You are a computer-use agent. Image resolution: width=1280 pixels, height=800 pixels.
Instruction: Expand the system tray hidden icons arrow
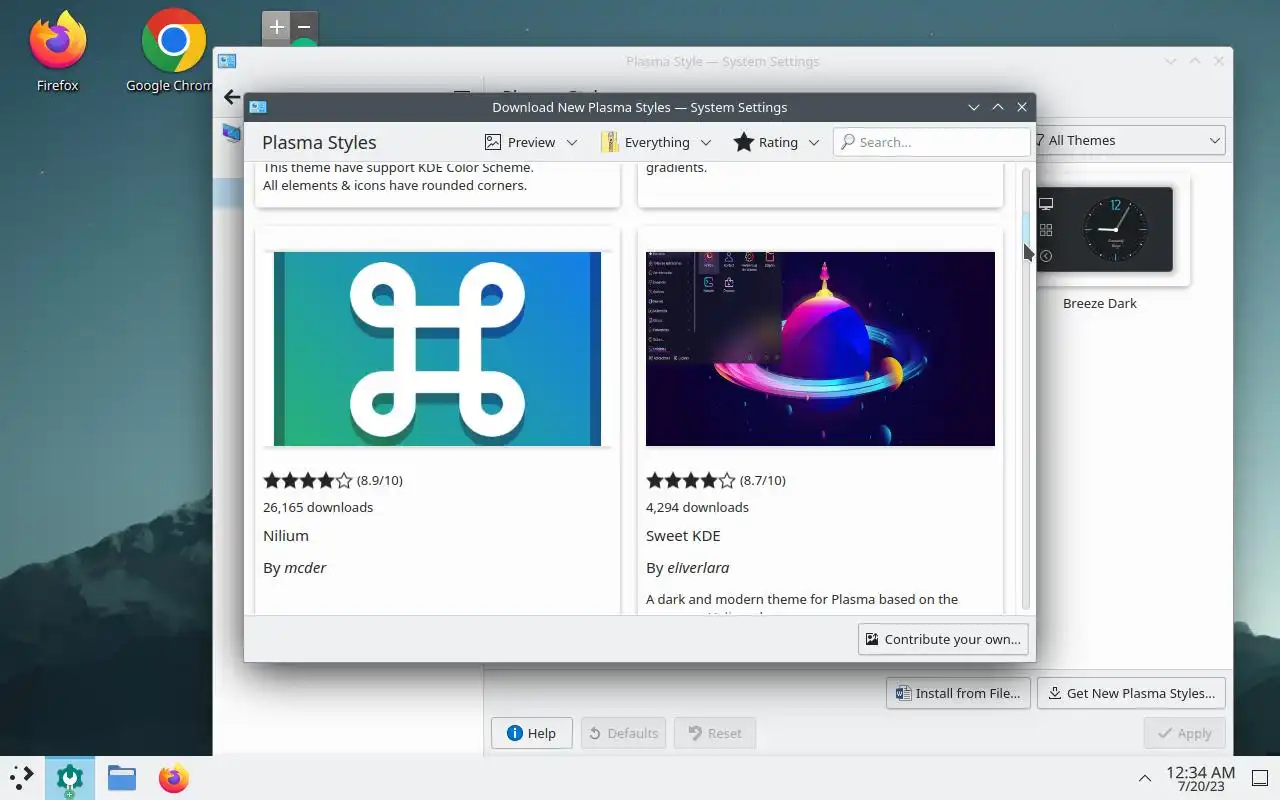[1145, 778]
